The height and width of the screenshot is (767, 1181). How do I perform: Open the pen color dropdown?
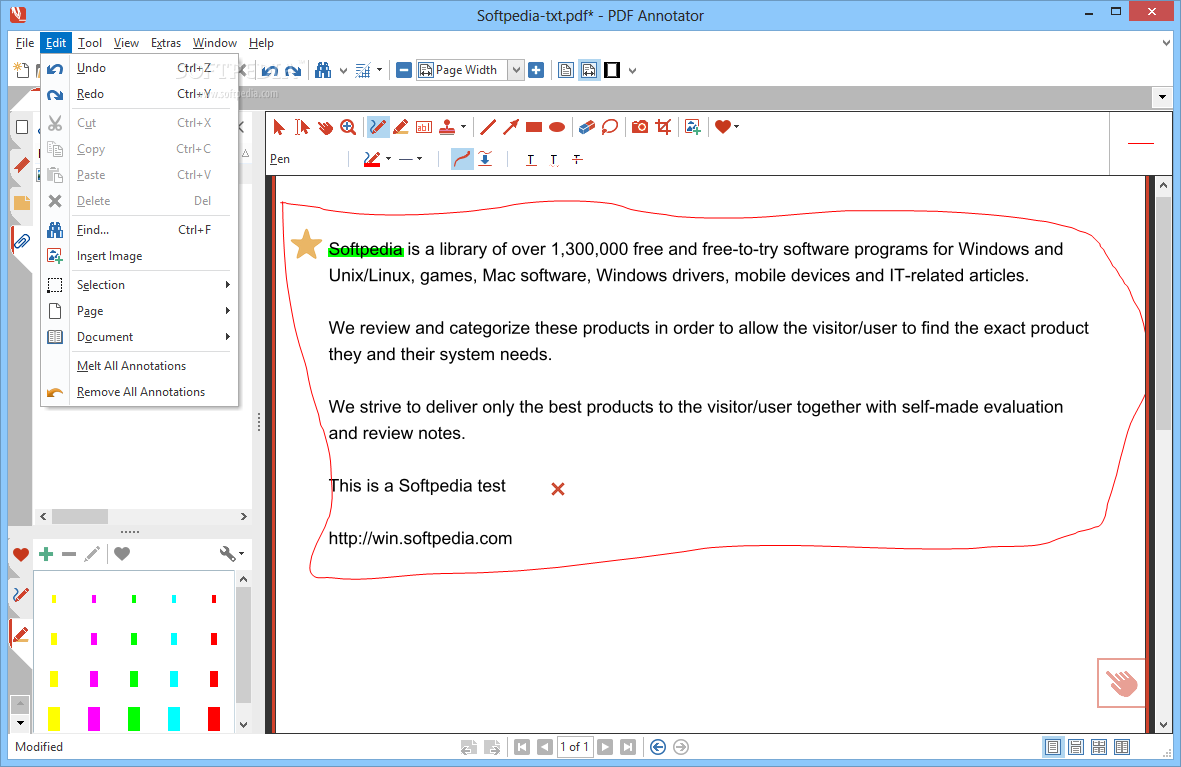(389, 159)
